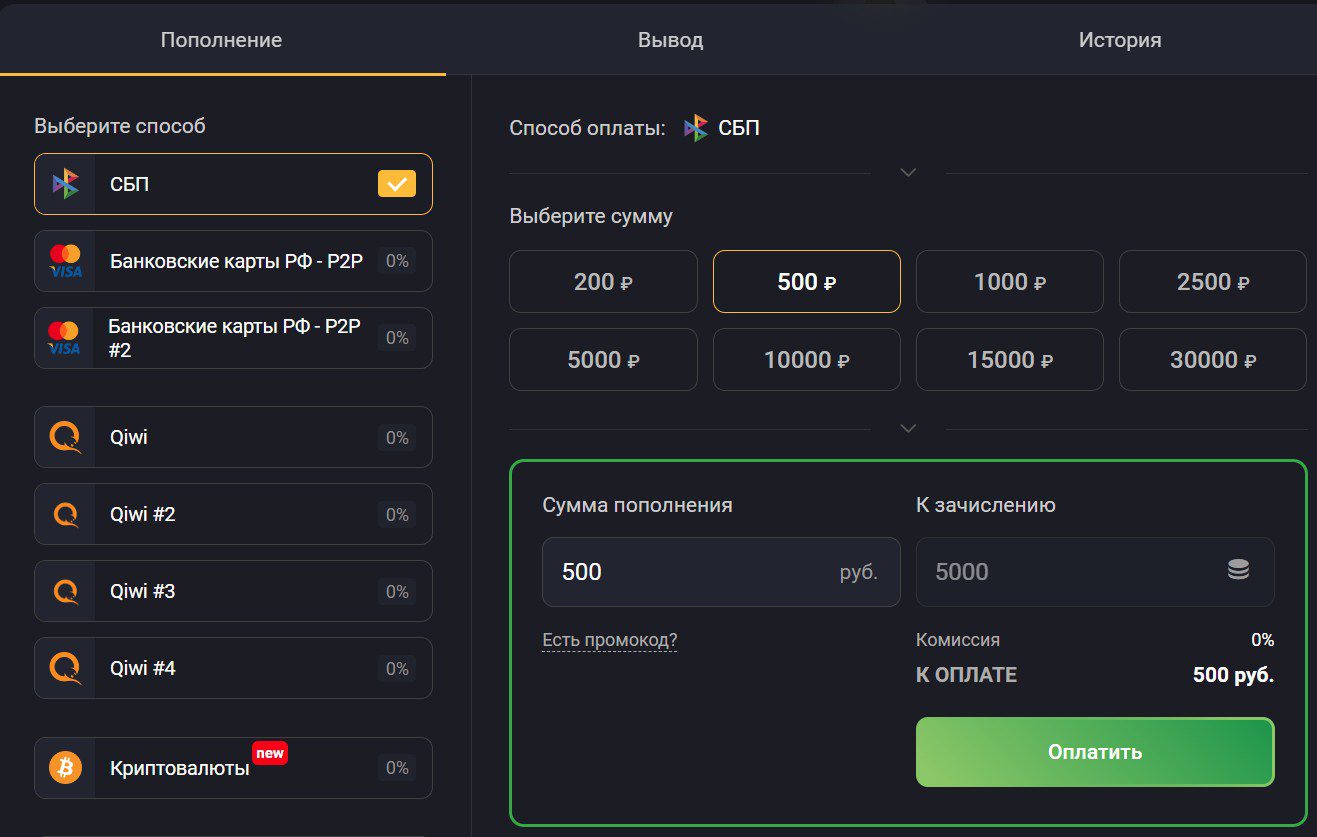Choose Qiwi #4 payment method
This screenshot has width=1317, height=837.
(233, 668)
